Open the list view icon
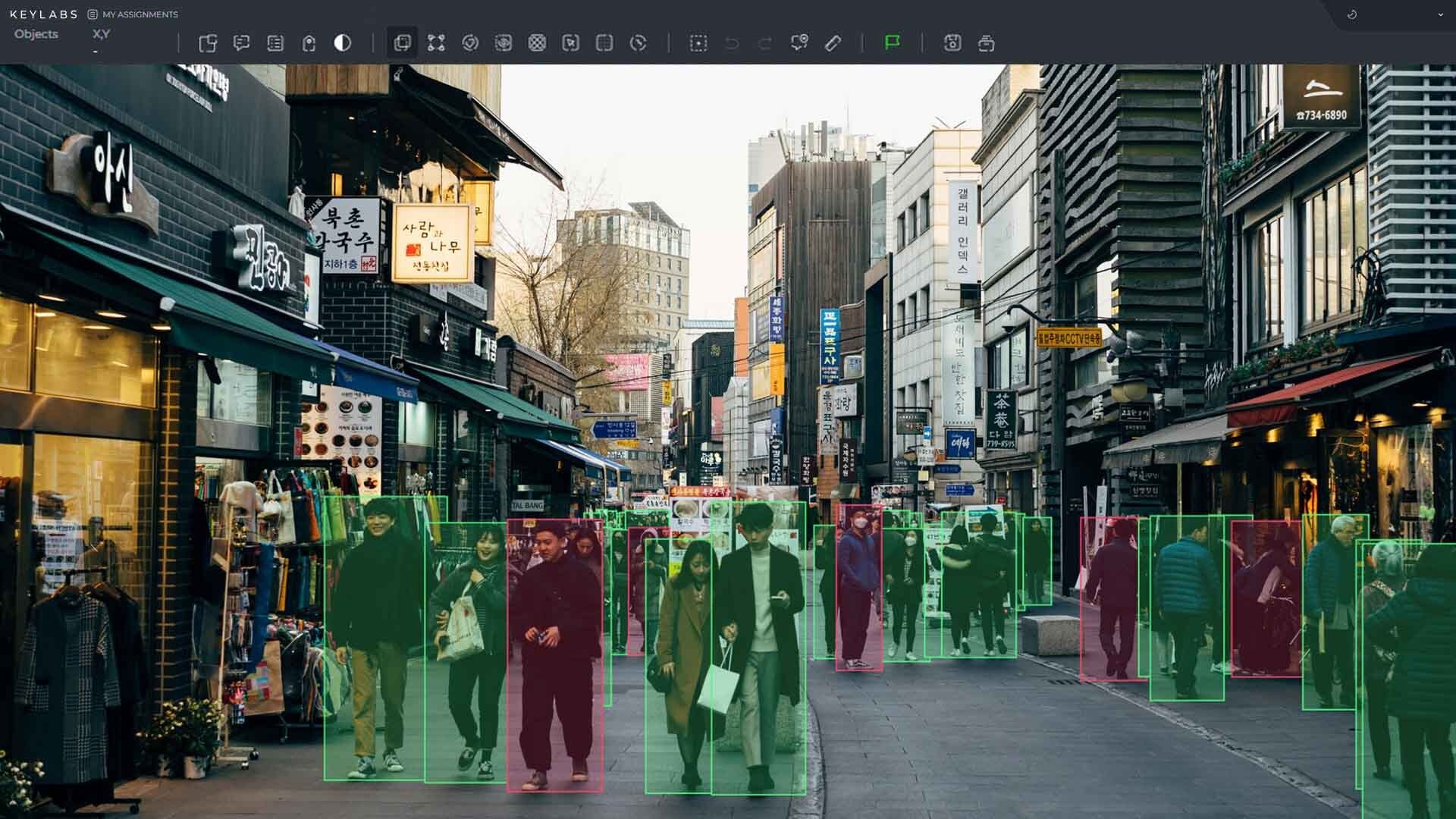This screenshot has height=819, width=1456. pos(275,43)
